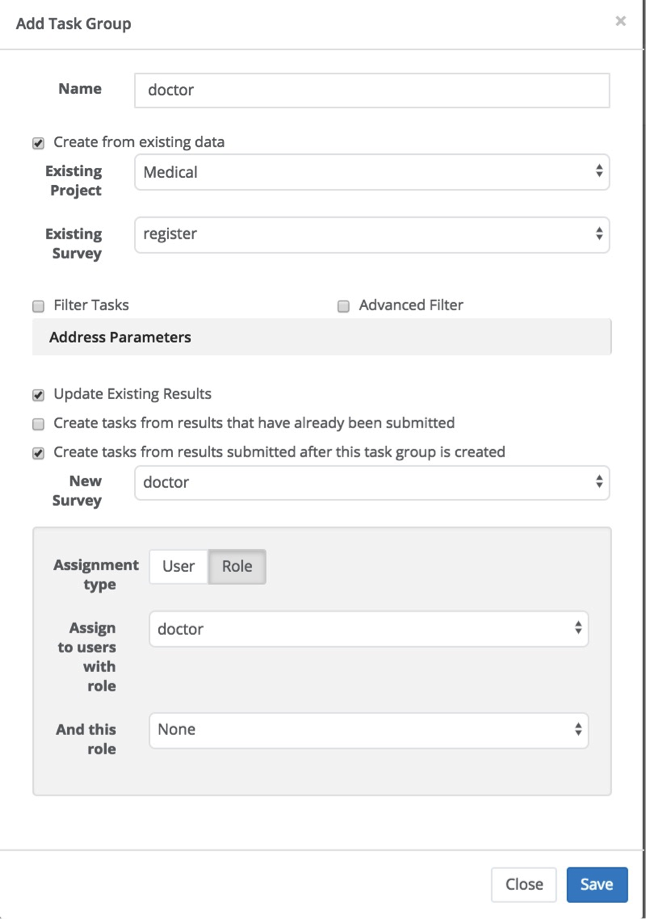Select Role assignment type
Viewport: 646px width, 919px height.
coord(237,566)
